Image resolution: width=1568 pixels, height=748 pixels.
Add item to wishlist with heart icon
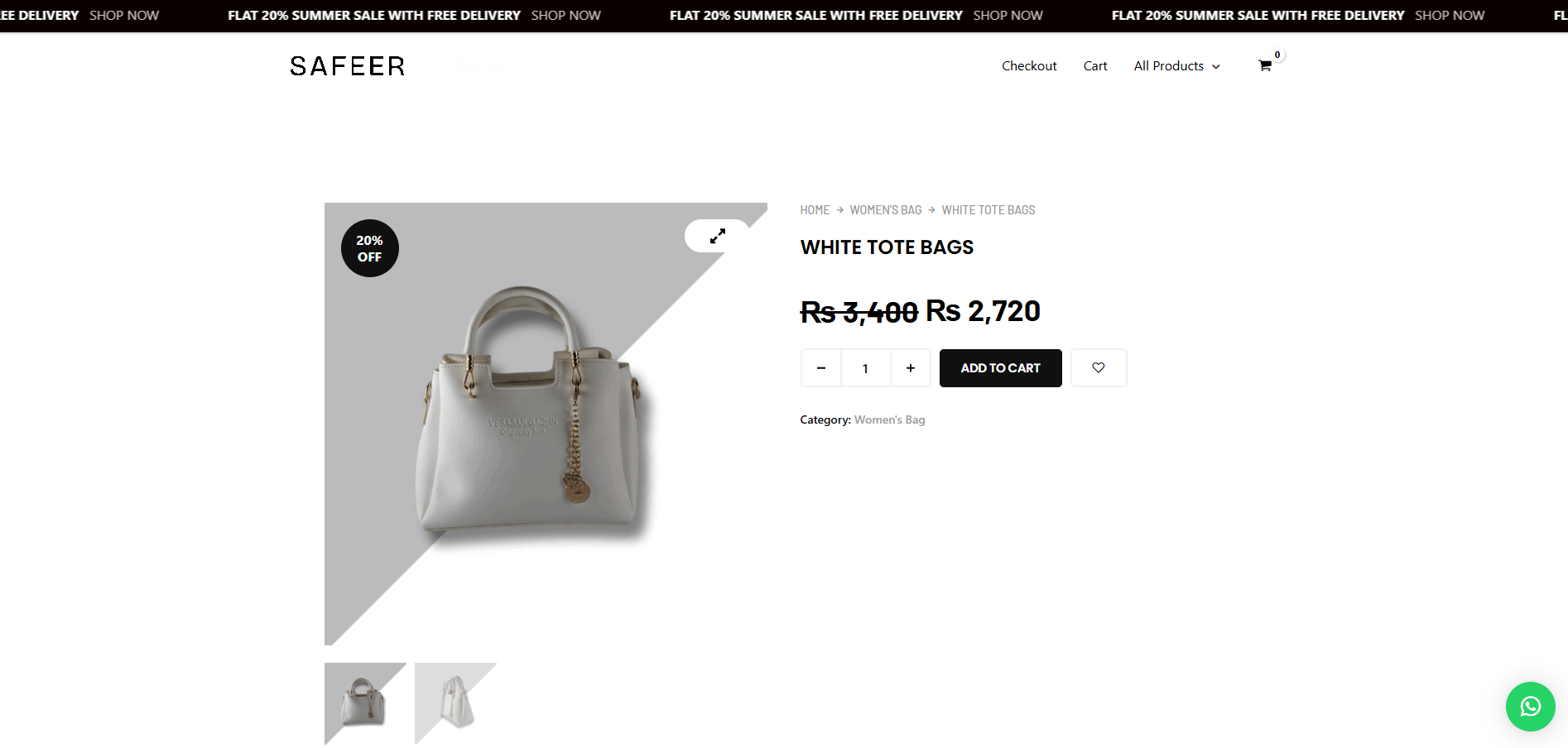[x=1099, y=368]
